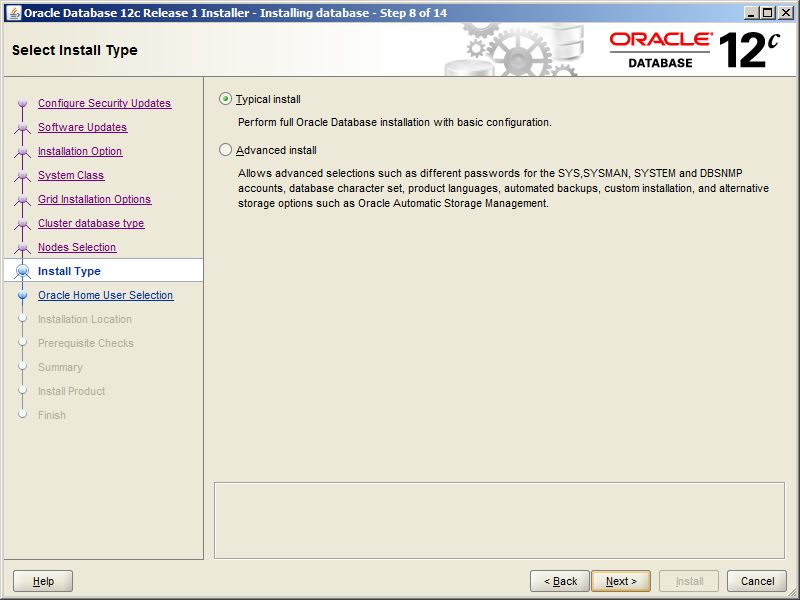Select the current Install Type step
This screenshot has width=800, height=600.
pyautogui.click(x=69, y=271)
